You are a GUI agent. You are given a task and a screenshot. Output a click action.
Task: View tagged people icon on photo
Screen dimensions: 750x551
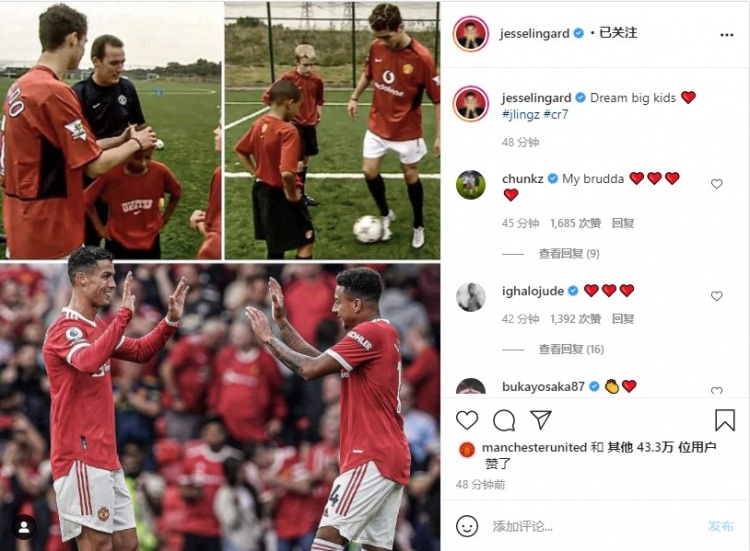pyautogui.click(x=23, y=527)
